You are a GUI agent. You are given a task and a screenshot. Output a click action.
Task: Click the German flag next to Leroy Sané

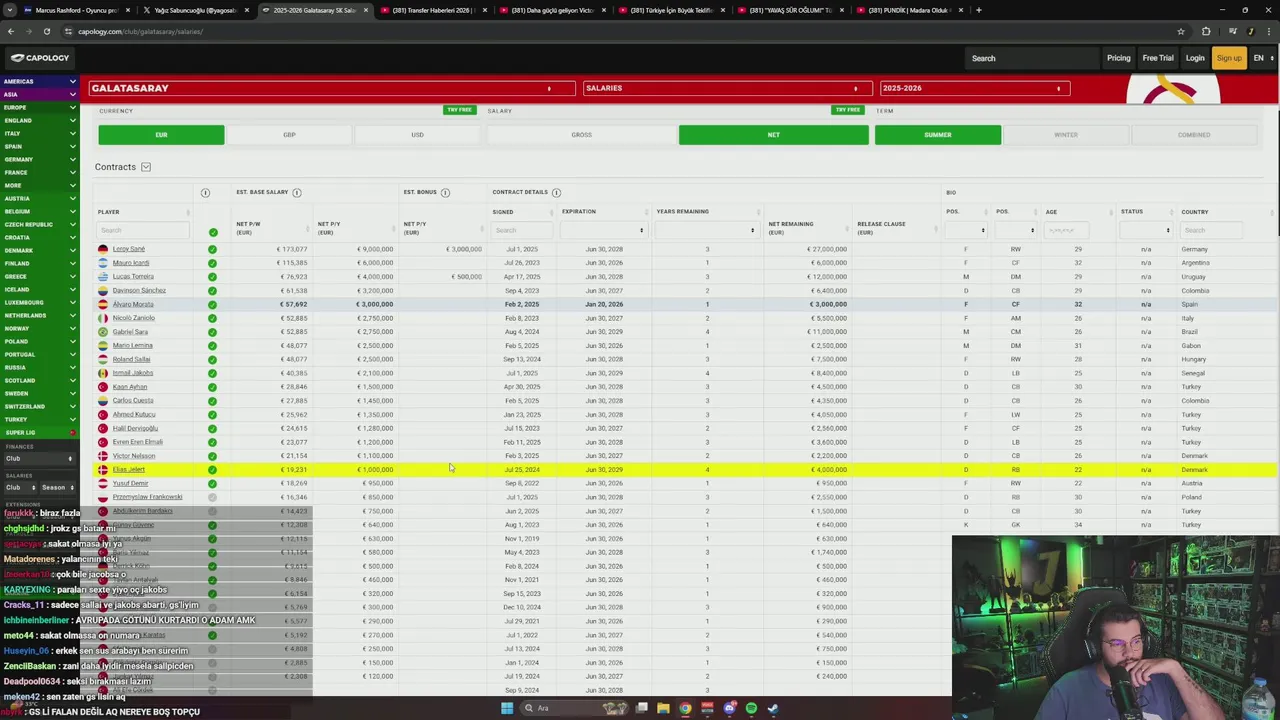(x=103, y=249)
